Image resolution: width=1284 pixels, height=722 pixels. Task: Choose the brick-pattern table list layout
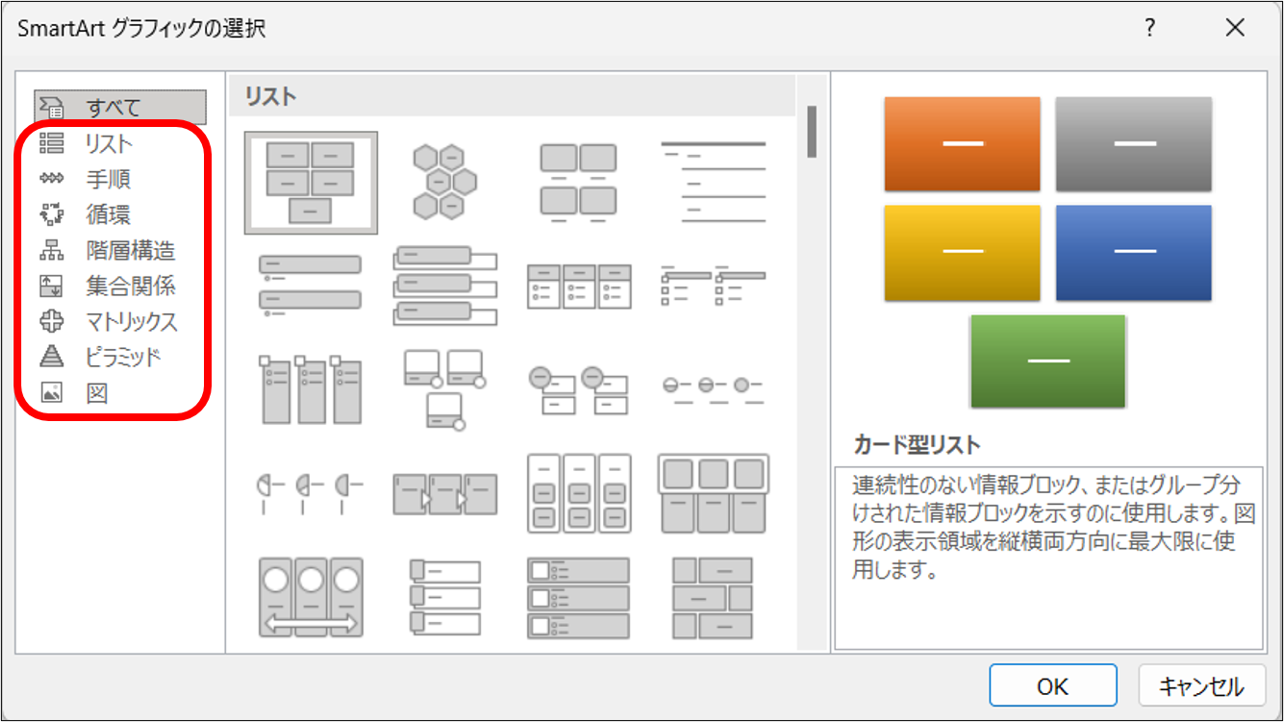[x=712, y=597]
